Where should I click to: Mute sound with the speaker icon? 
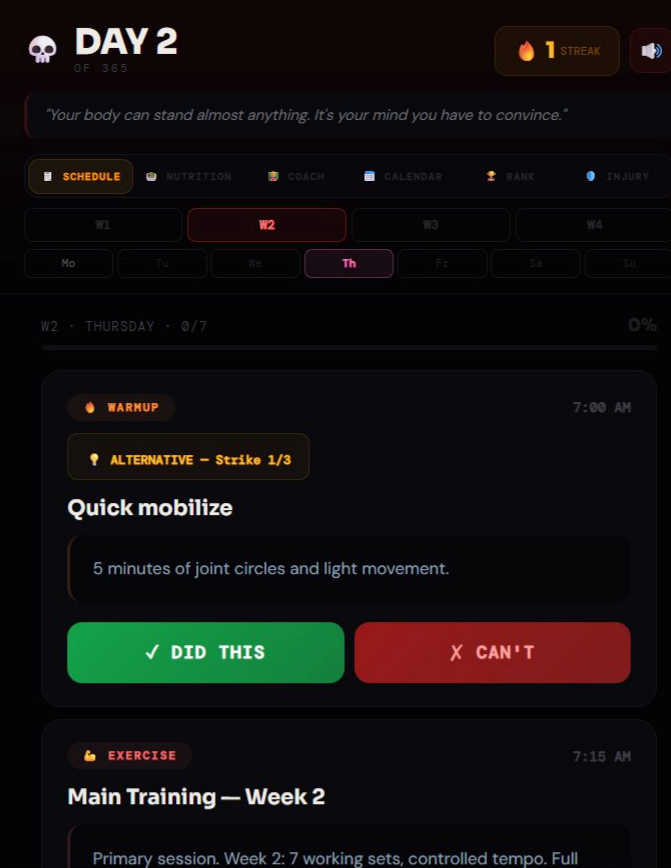652,50
